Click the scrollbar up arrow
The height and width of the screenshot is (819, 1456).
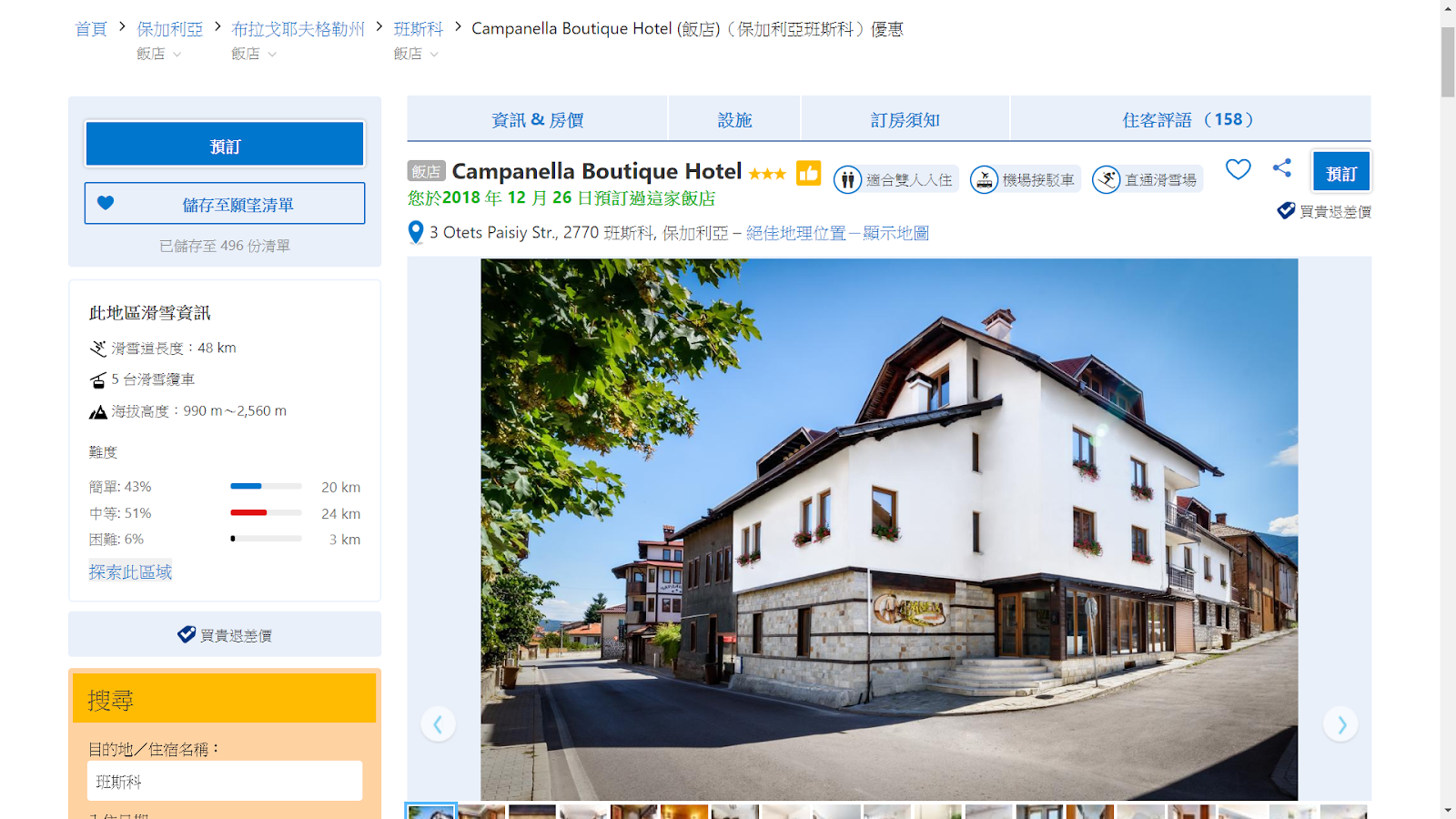(1448, 8)
